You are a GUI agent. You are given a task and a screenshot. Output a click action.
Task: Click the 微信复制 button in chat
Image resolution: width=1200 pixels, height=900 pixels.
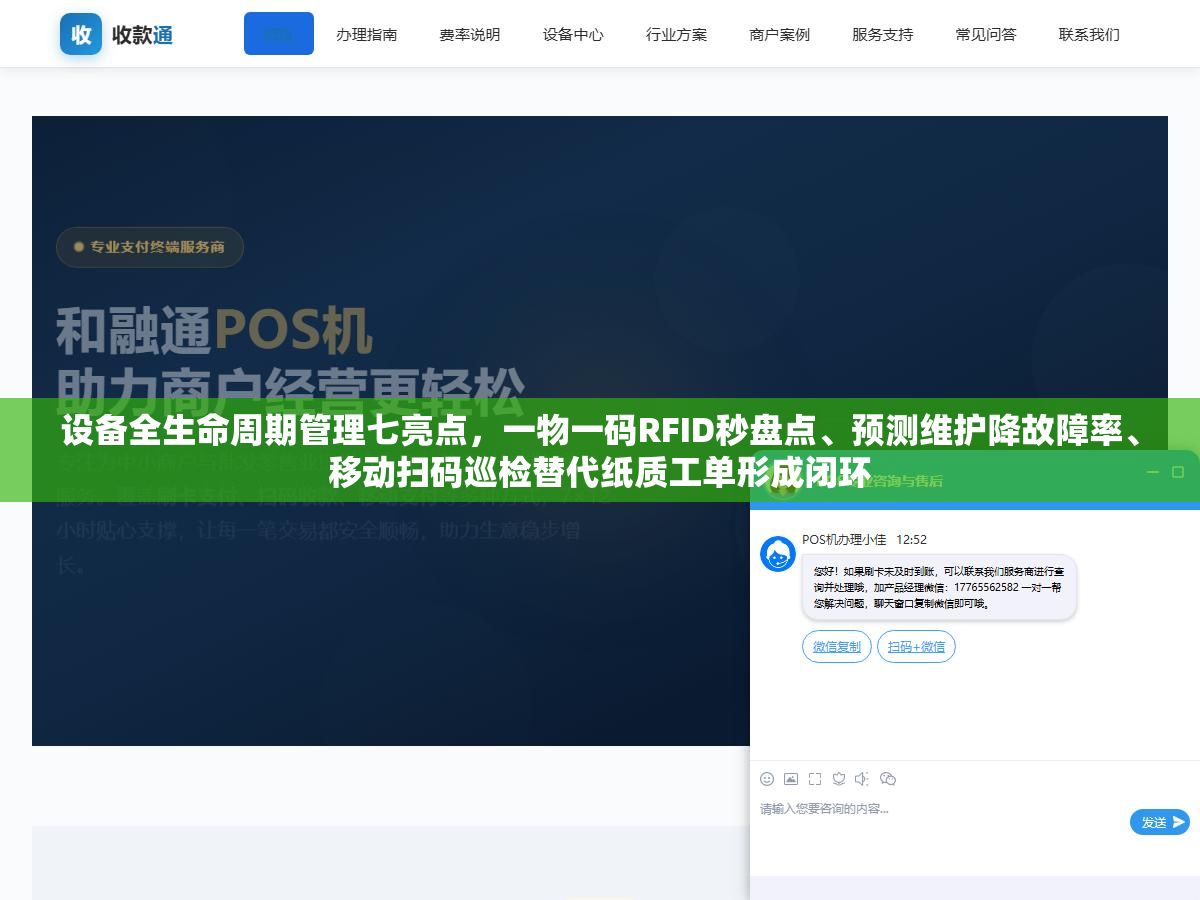pos(837,647)
